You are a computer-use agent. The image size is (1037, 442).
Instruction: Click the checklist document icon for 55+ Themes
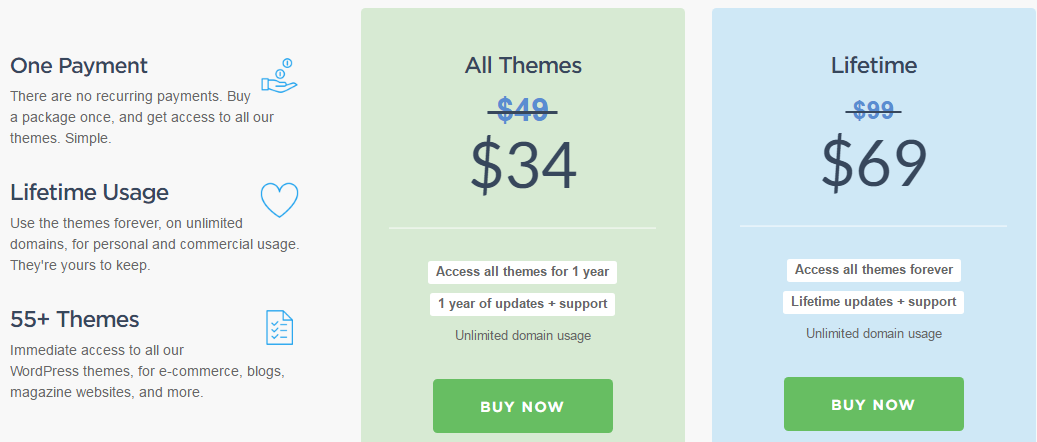pos(279,328)
